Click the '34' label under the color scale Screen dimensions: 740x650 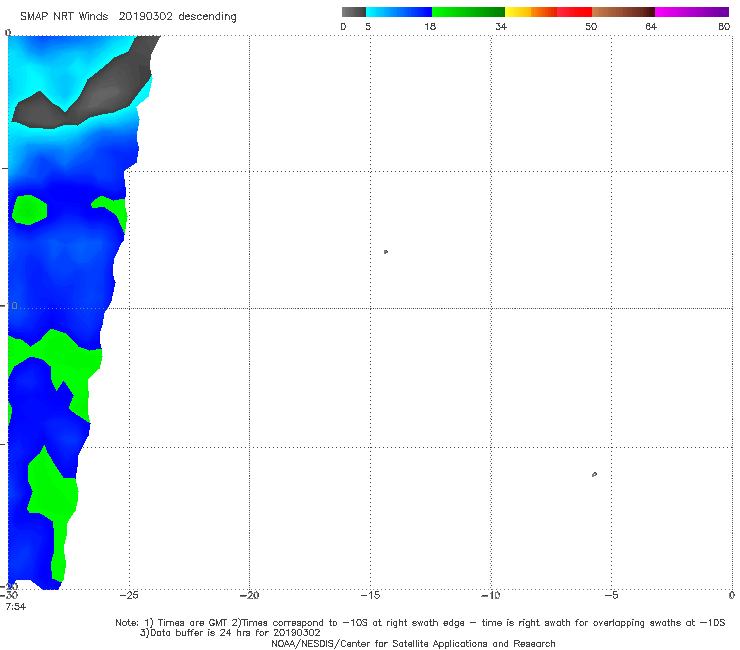(501, 27)
